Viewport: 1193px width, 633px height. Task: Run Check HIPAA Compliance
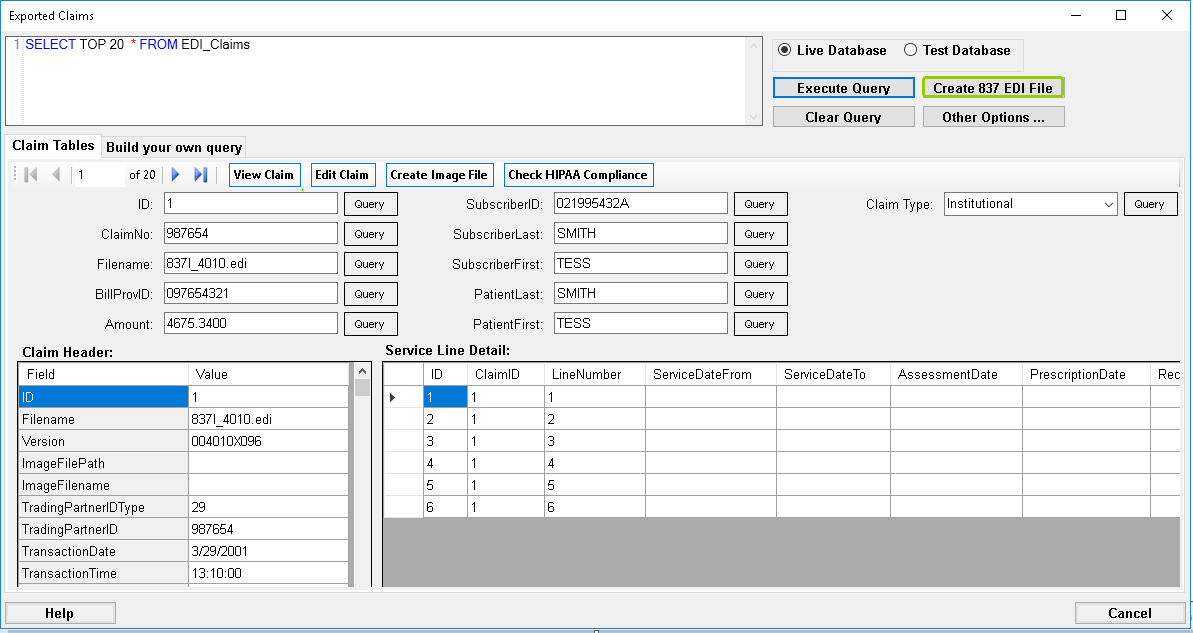577,175
